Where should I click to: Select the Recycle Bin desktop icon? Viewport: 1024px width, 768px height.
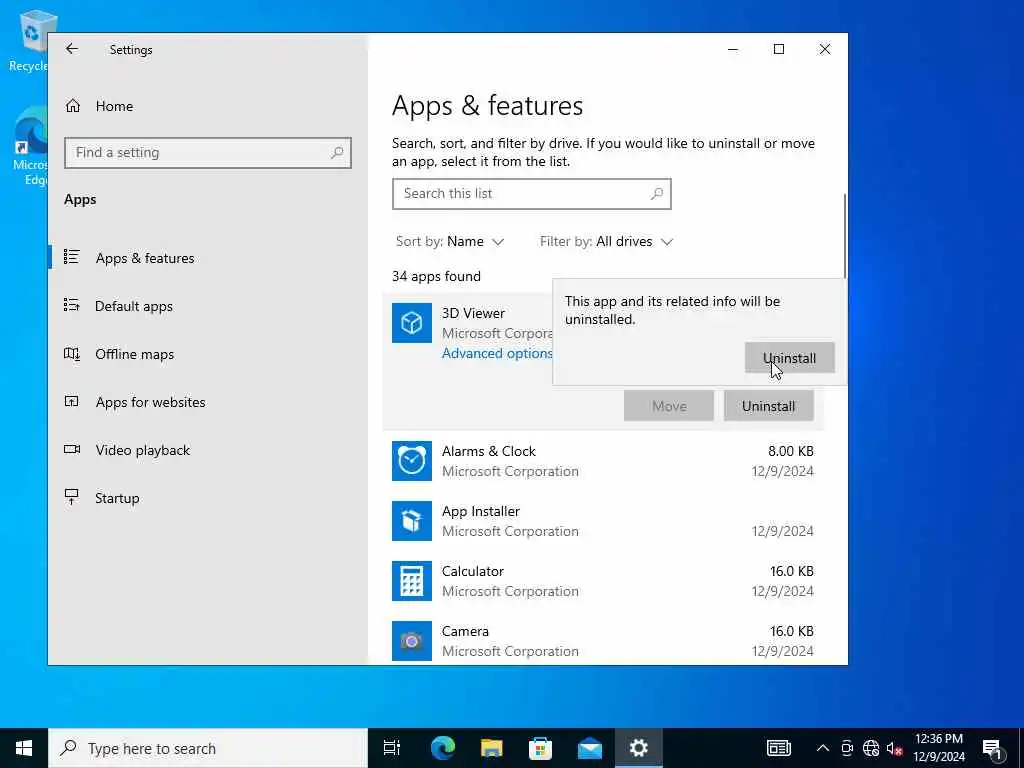[x=29, y=42]
